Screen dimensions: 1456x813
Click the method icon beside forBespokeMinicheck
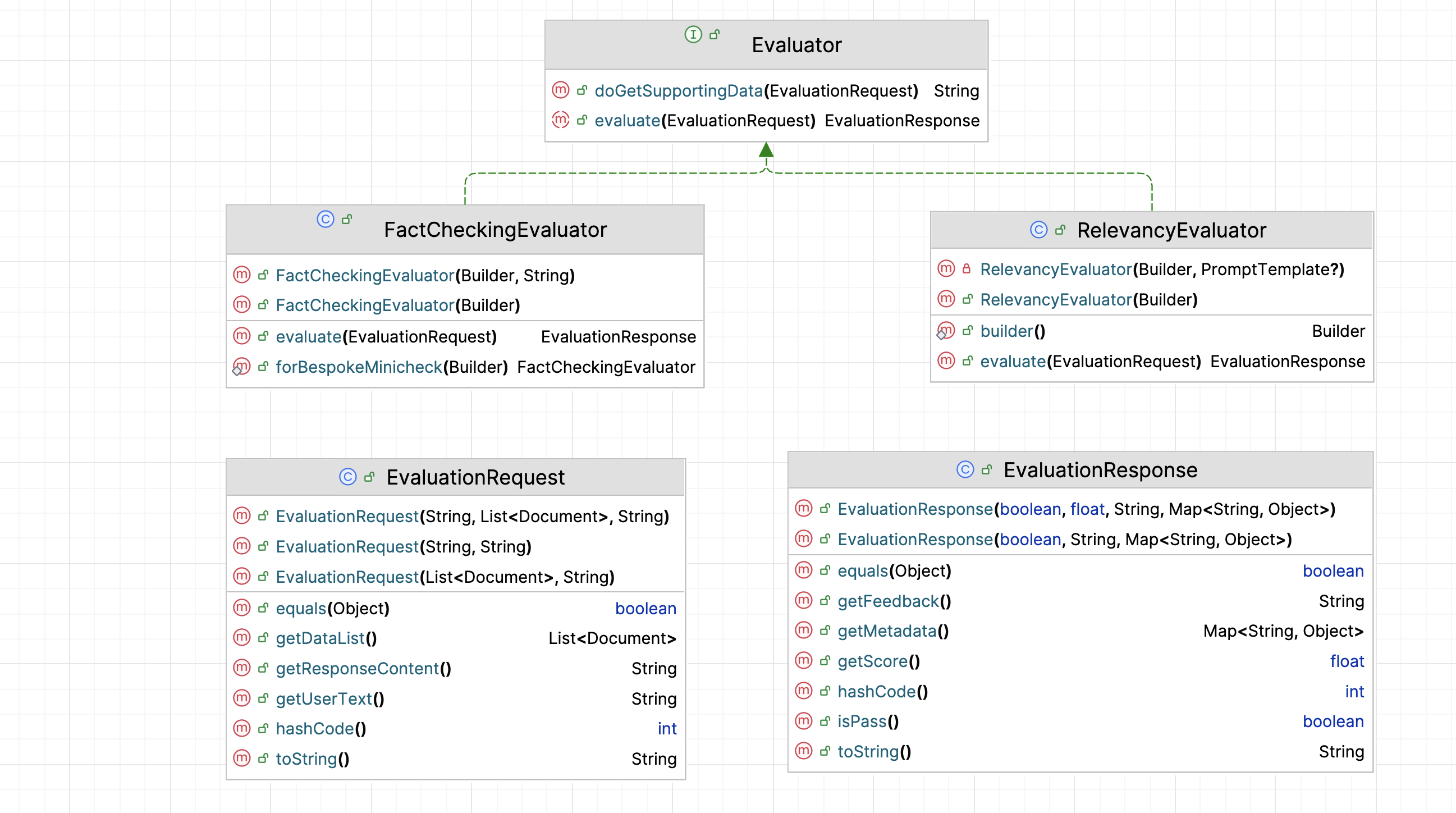(241, 367)
